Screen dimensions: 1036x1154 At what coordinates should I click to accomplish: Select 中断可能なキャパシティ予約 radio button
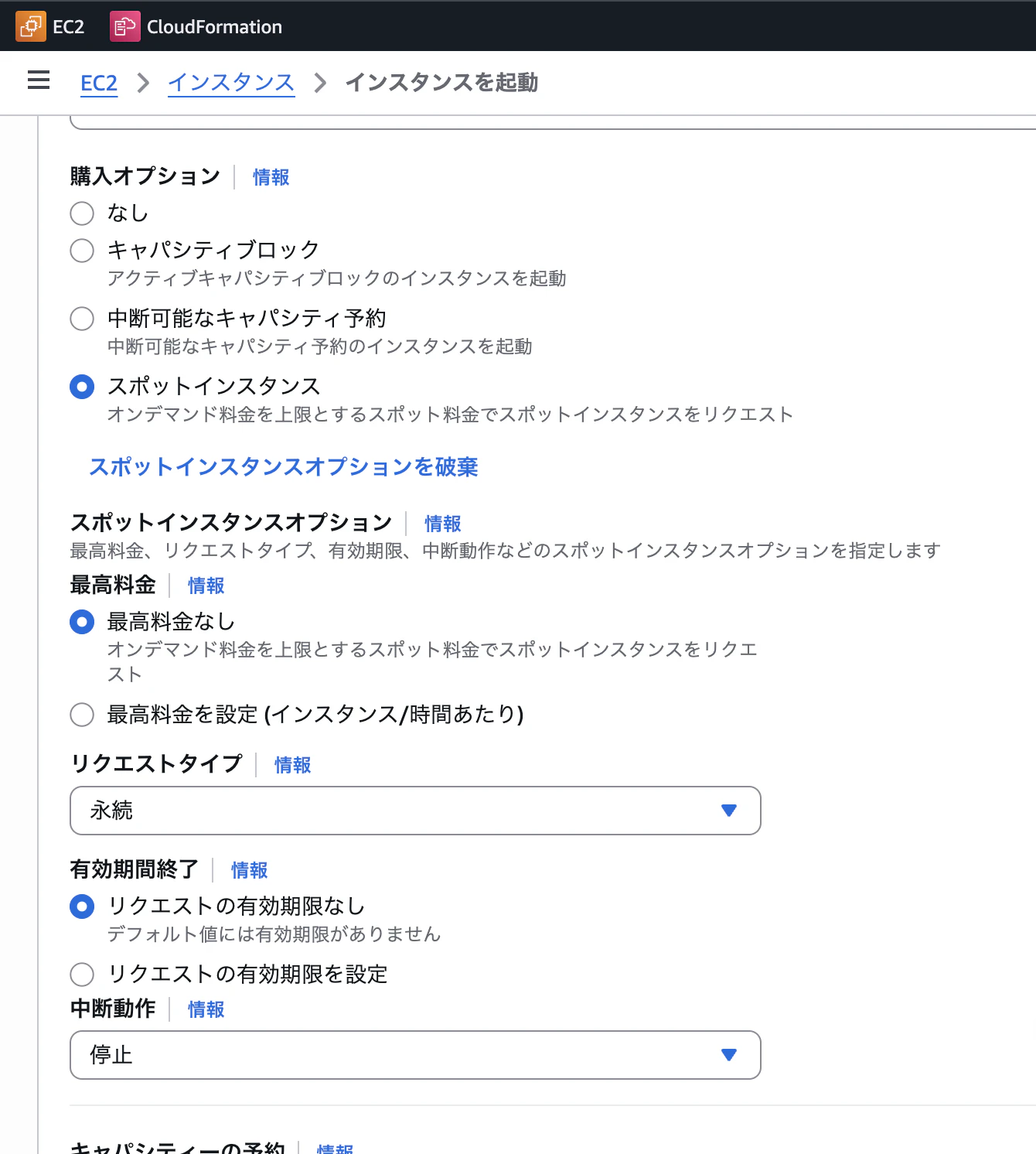tap(82, 319)
